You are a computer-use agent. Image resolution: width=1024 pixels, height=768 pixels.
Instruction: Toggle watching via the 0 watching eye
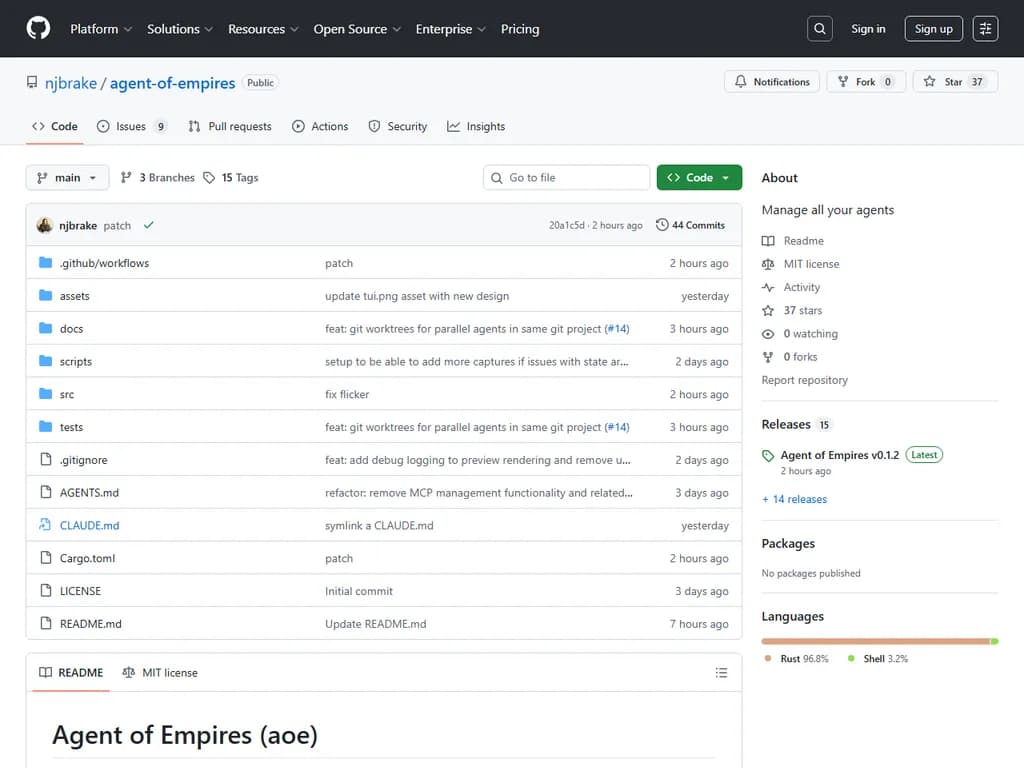(x=767, y=333)
